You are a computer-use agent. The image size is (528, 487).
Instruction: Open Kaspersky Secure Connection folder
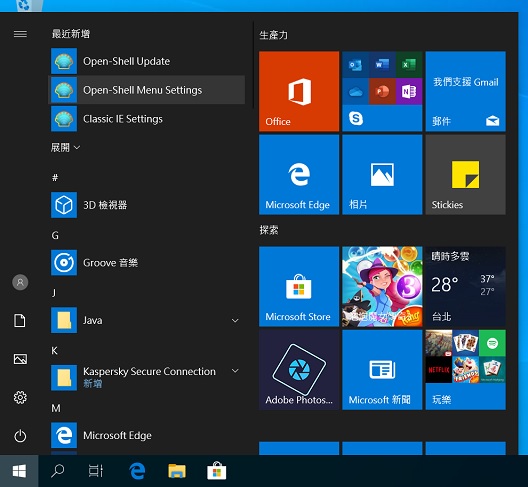point(146,377)
